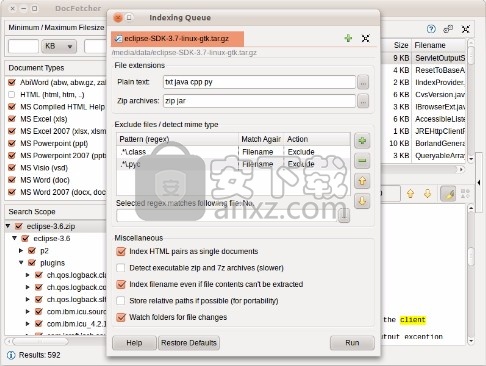Remove the selected exclude pattern
Screen dimensions: 486x366
click(x=362, y=161)
